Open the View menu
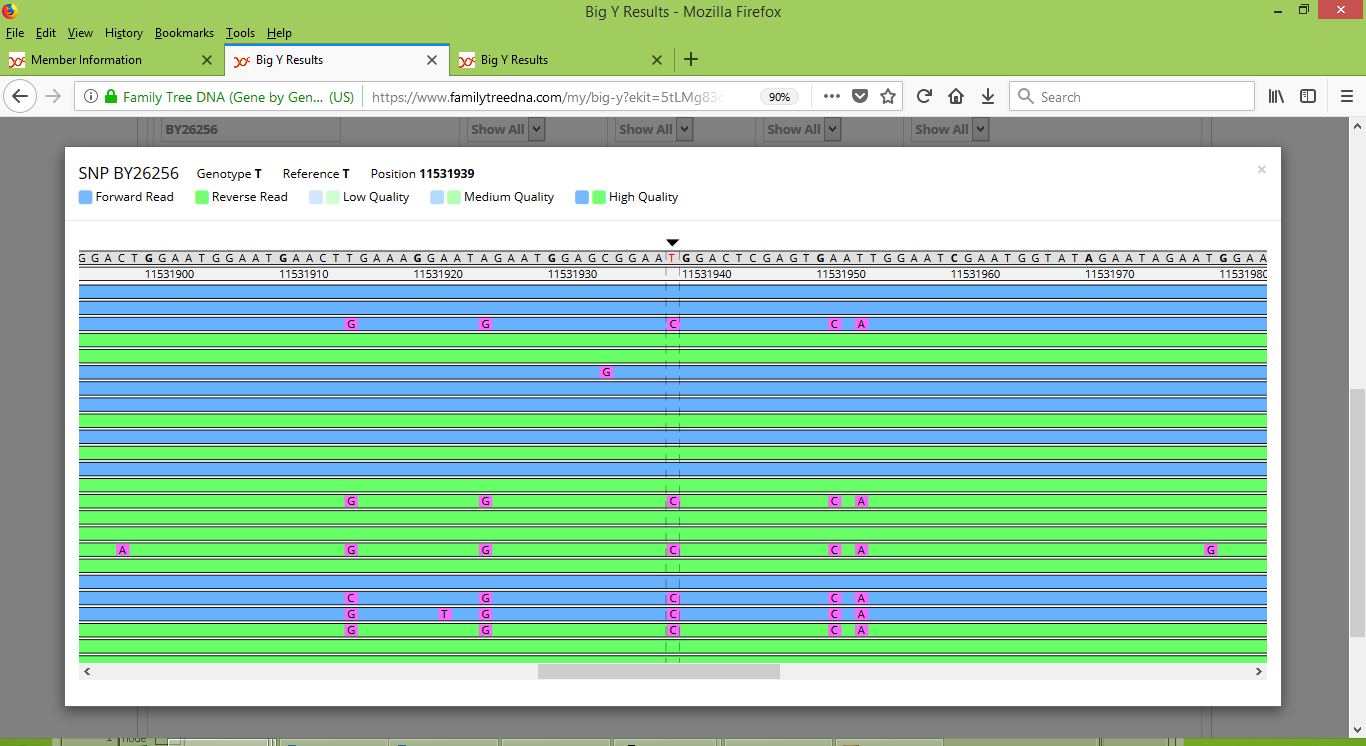1366x746 pixels. tap(80, 33)
